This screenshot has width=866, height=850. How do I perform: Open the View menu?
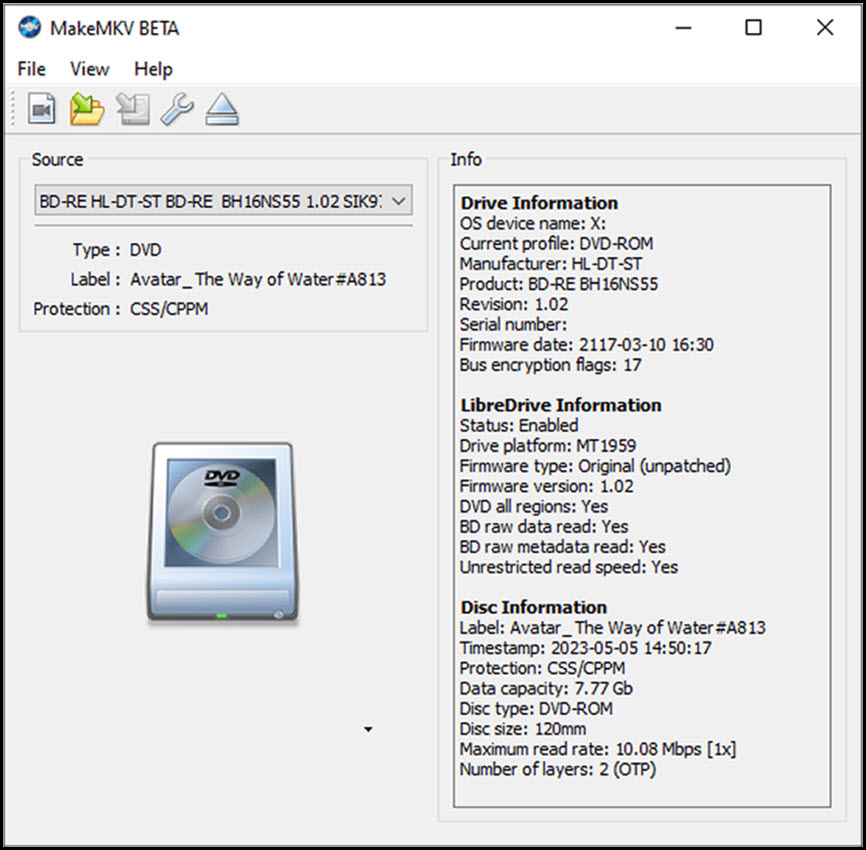[x=89, y=69]
